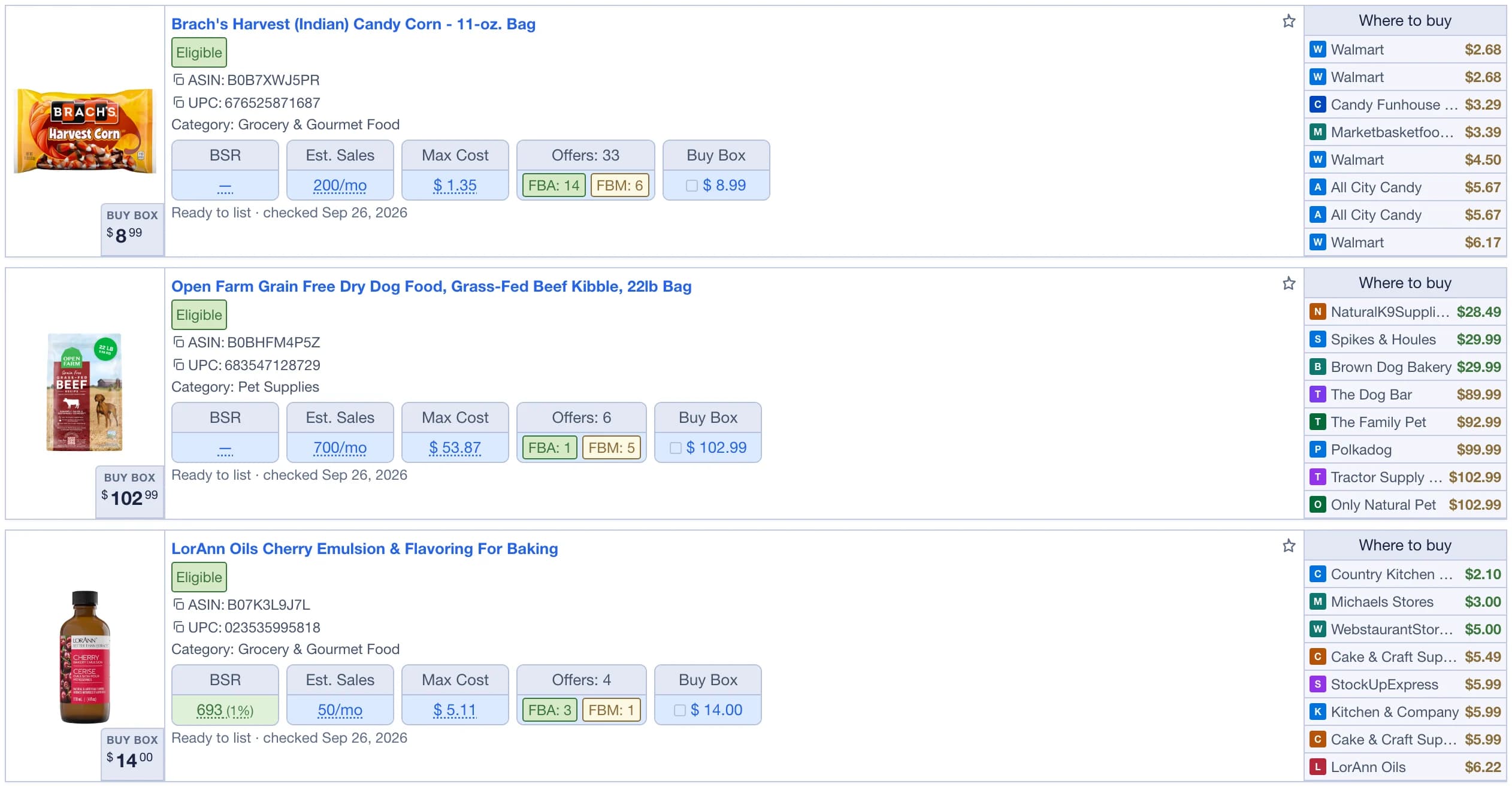Click NaturalK9Suppli... store icon
Viewport: 1512px width, 787px height.
1317,311
